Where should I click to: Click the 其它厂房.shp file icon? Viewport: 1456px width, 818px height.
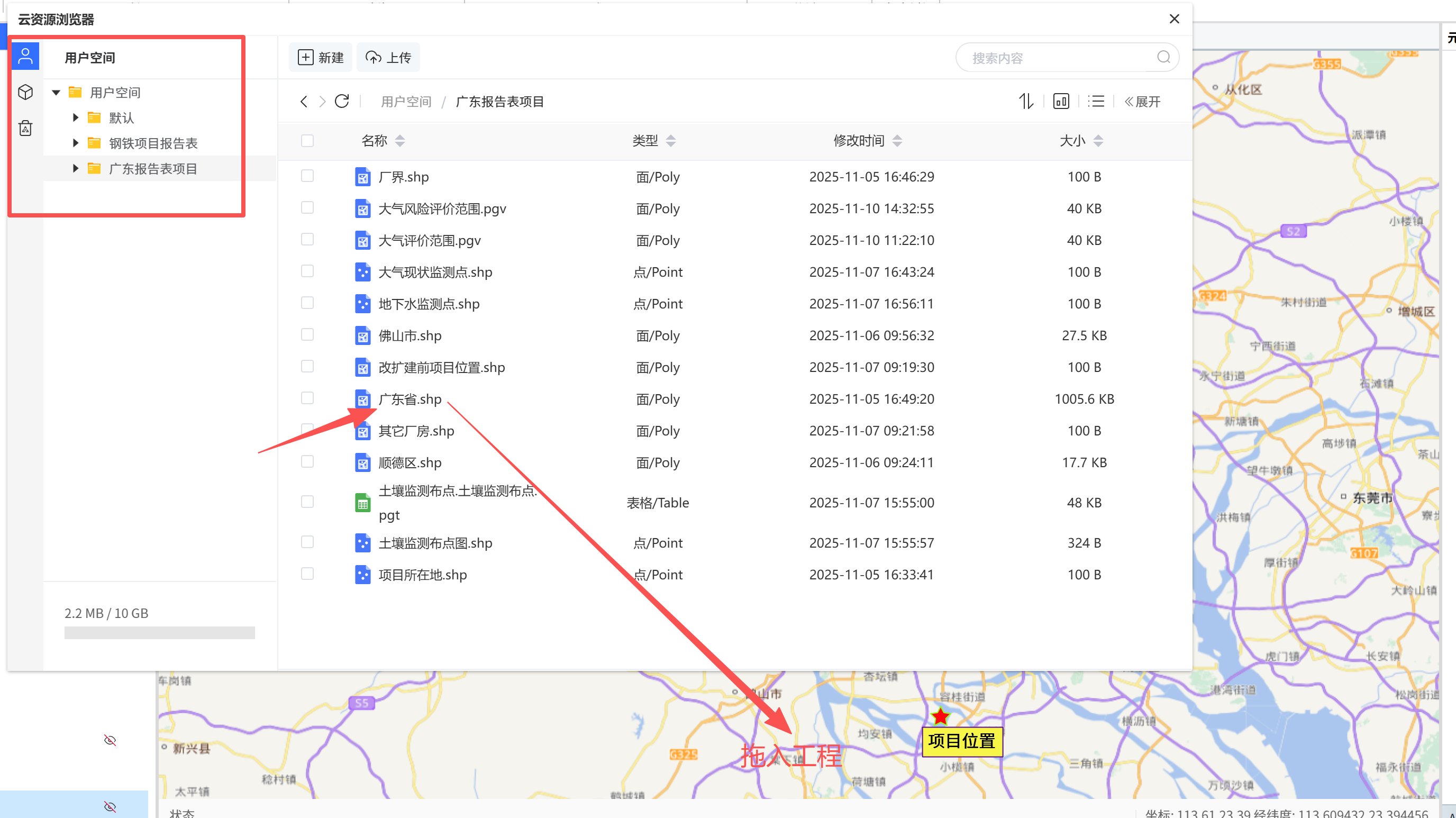coord(363,432)
